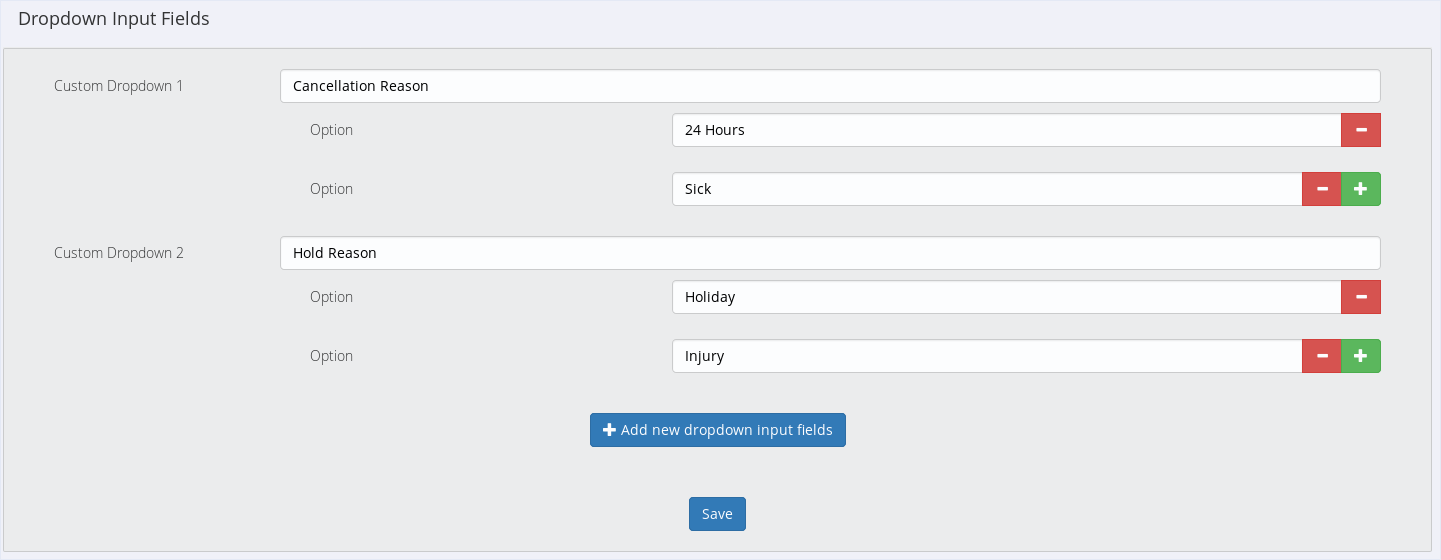Remove the 24 Hours option with minus button
1441x560 pixels.
(x=1360, y=130)
